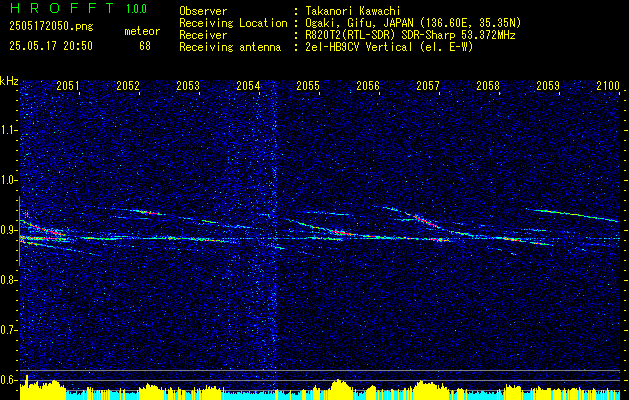This screenshot has height=400, width=629.
Task: Click the red meteor echo near 2057
Action: click(x=426, y=222)
